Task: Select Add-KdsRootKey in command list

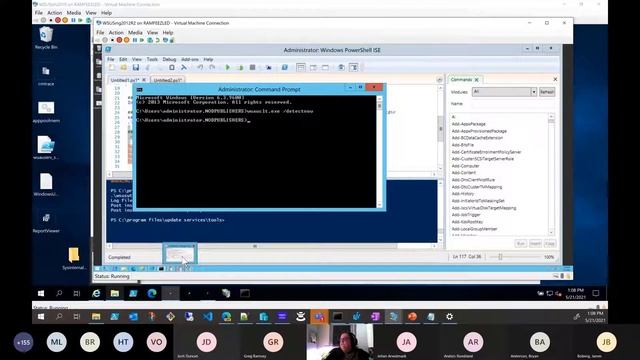Action: tap(467, 222)
